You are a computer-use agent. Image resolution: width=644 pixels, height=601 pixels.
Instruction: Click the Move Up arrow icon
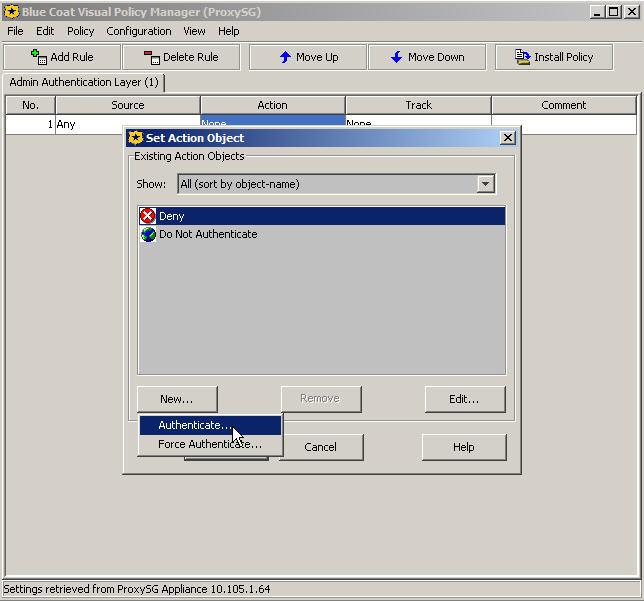pos(285,57)
